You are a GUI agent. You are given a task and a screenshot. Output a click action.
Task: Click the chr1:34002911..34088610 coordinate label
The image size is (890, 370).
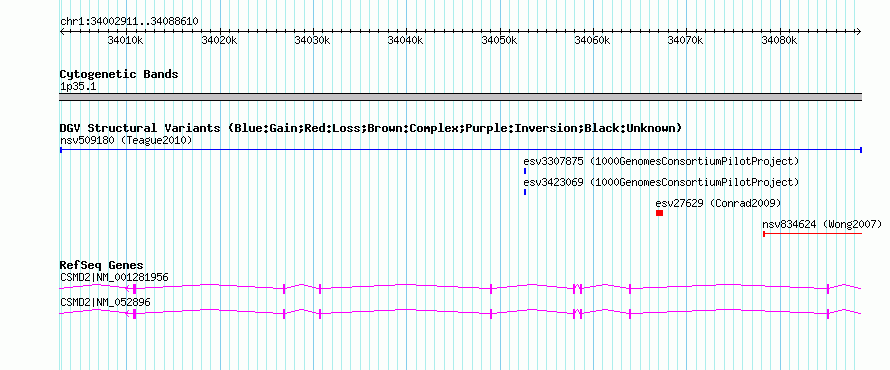(x=129, y=21)
